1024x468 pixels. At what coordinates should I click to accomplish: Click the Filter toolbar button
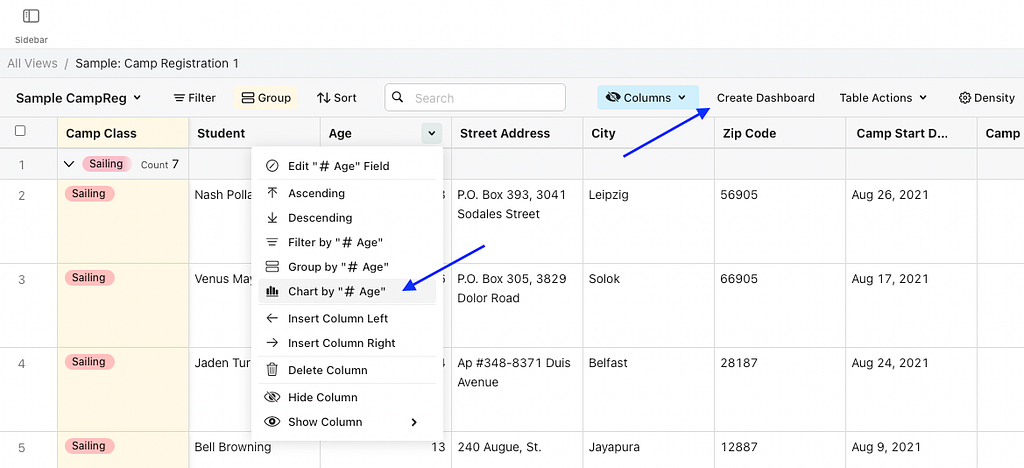coord(195,98)
